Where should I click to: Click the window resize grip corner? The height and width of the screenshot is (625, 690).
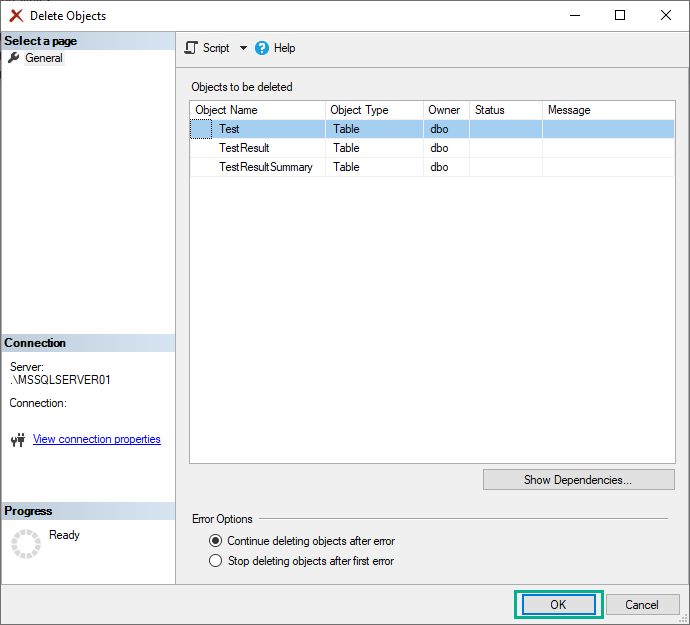pos(684,619)
